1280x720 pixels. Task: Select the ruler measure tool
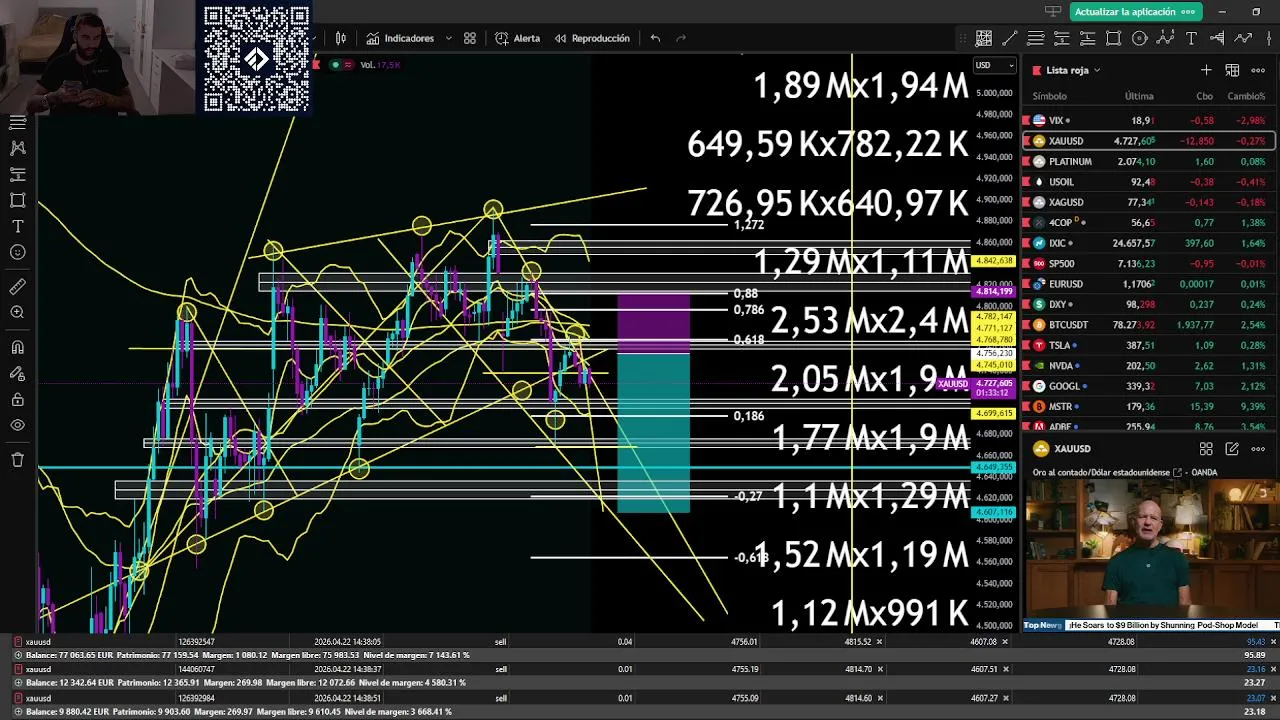(17, 287)
